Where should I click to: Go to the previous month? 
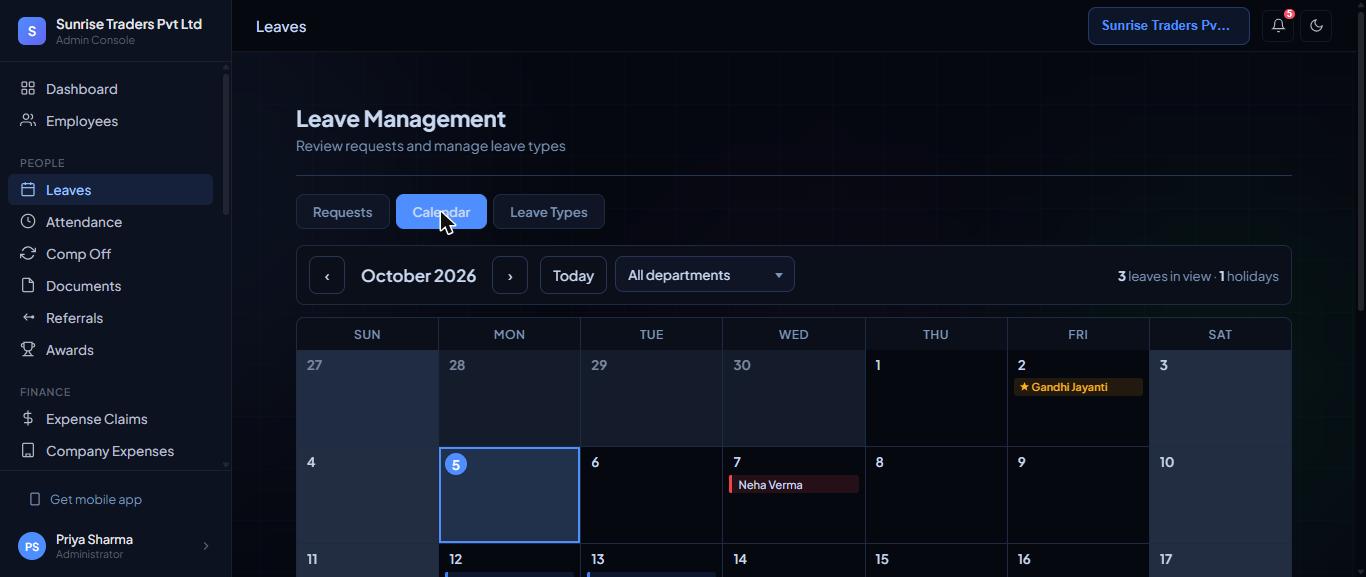point(327,276)
